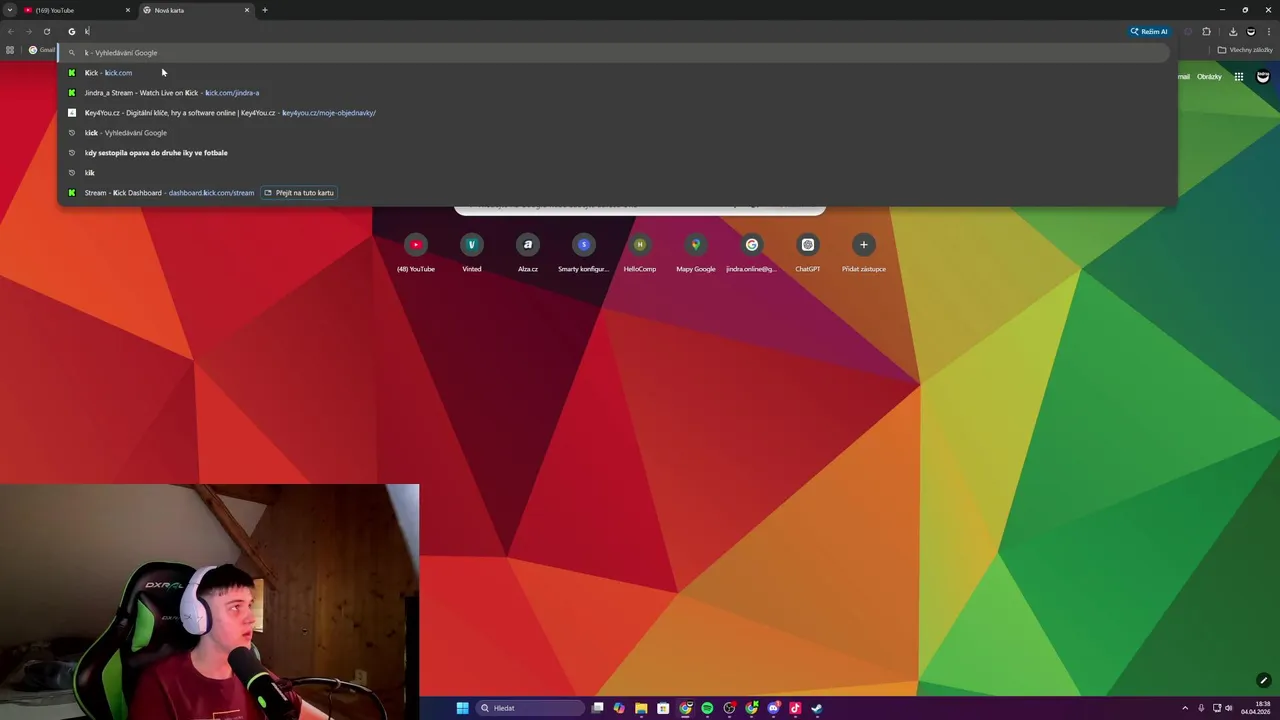Open the Google apps grid icon

point(1238,77)
